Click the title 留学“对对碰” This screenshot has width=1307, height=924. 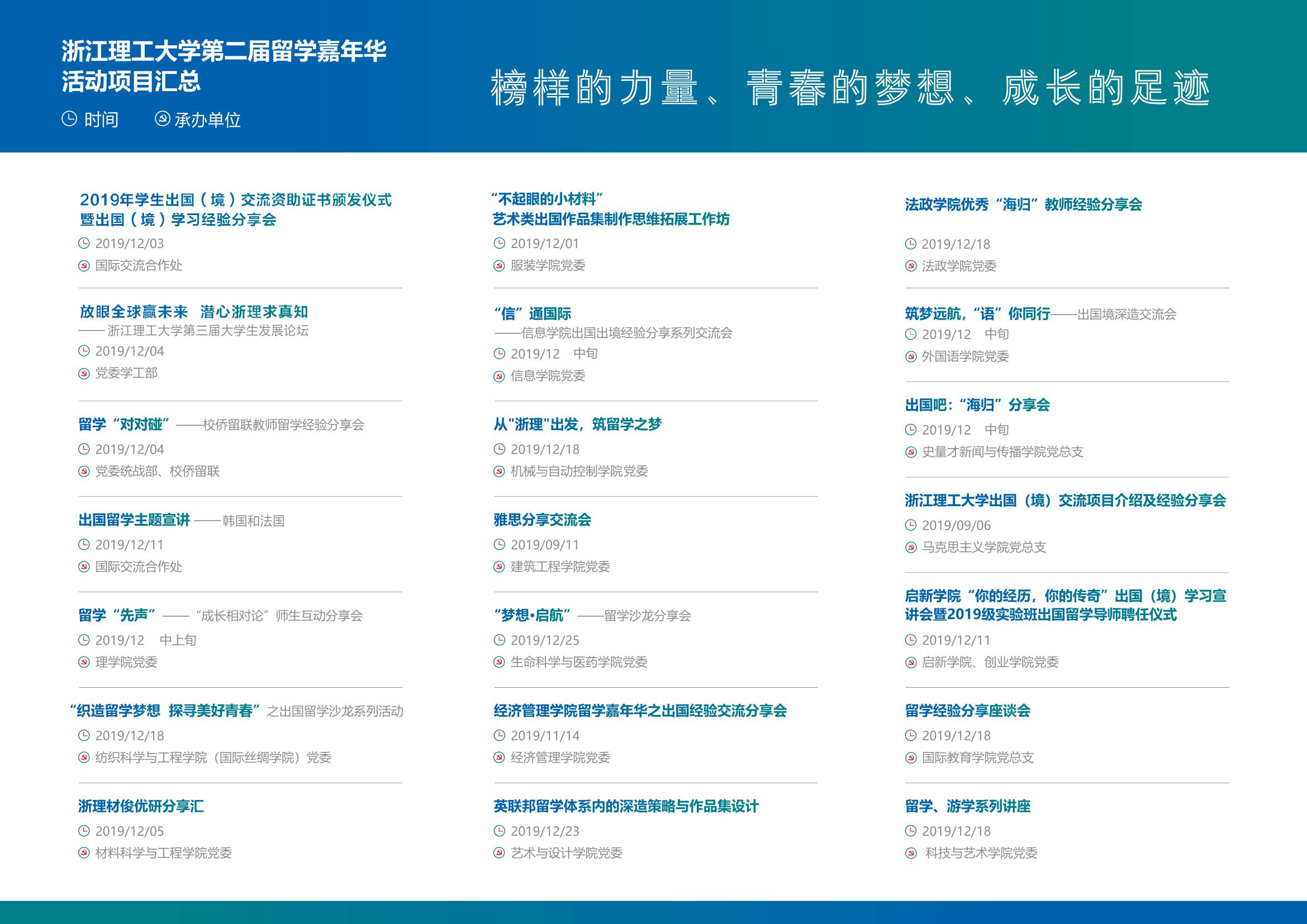pos(124,424)
